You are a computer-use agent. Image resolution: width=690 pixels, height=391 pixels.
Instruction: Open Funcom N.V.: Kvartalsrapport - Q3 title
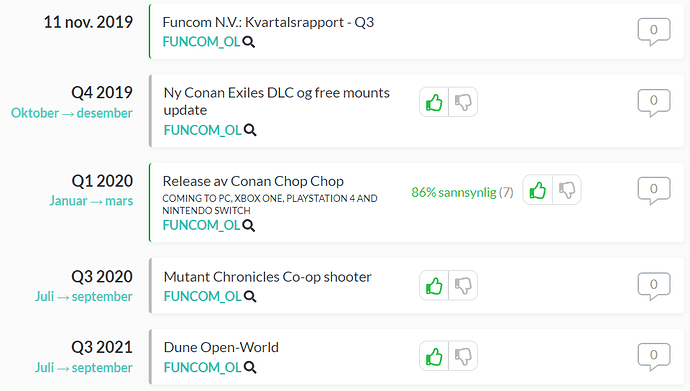[268, 22]
